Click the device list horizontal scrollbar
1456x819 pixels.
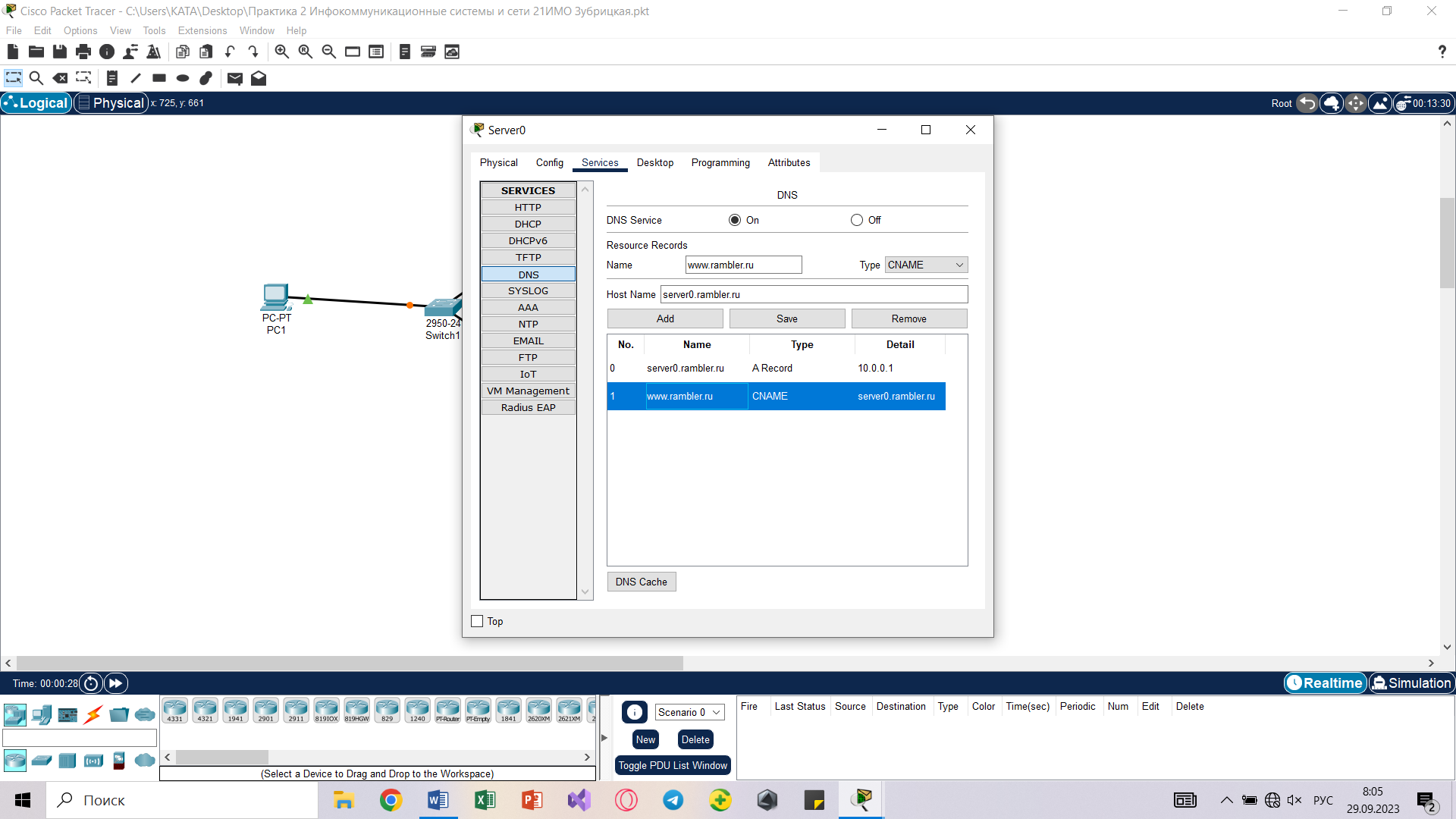[x=222, y=757]
